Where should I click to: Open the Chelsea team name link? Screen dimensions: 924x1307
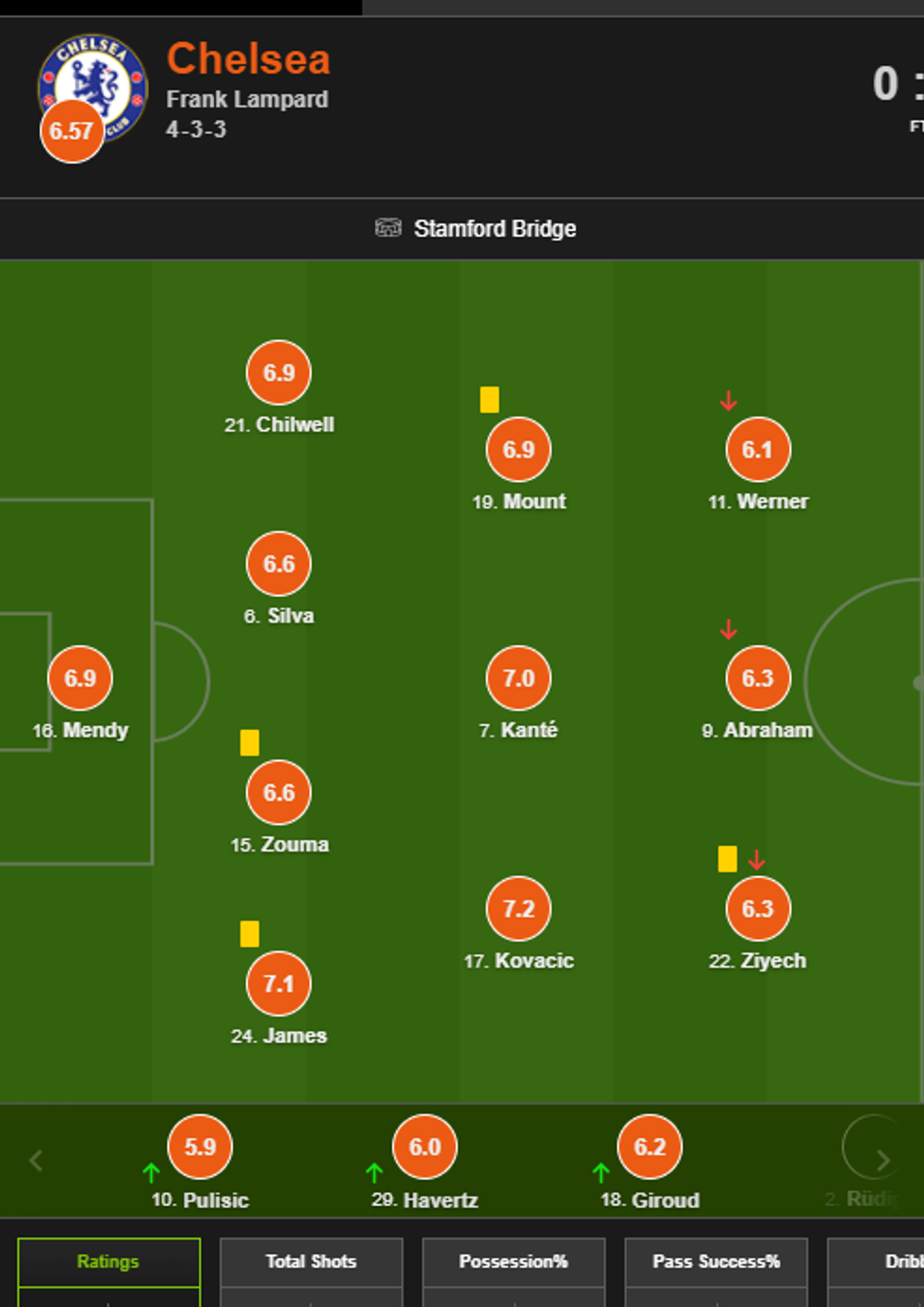248,58
